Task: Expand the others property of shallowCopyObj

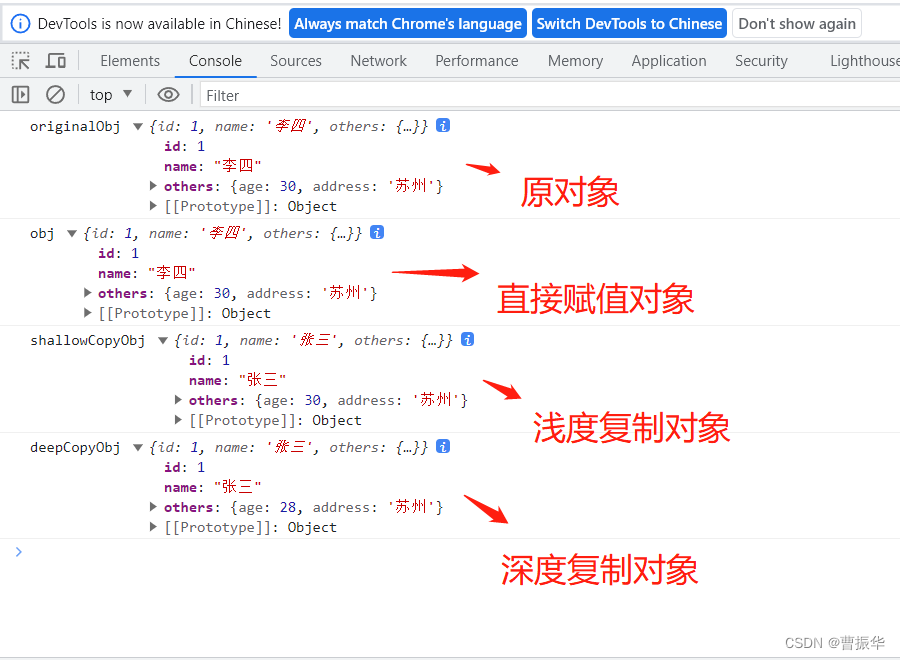Action: point(178,399)
